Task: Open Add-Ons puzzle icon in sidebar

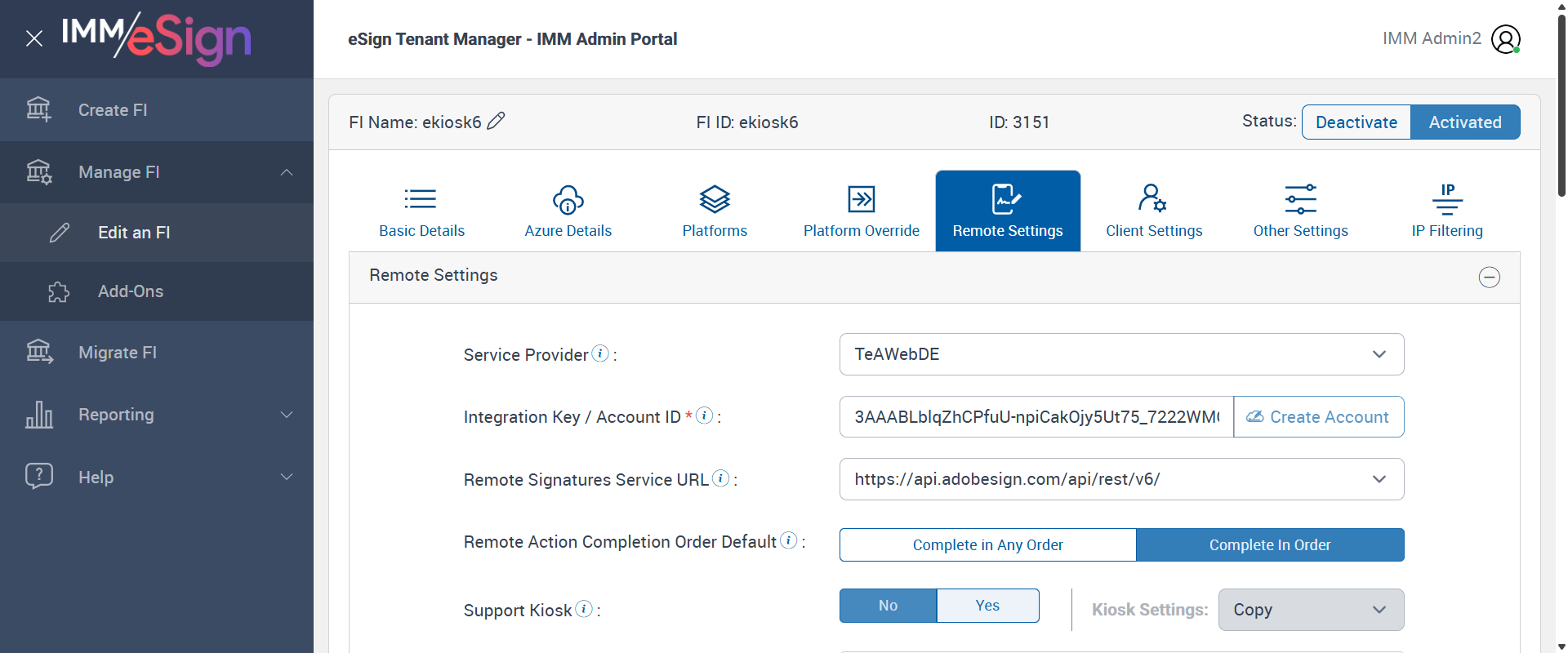Action: [x=59, y=291]
